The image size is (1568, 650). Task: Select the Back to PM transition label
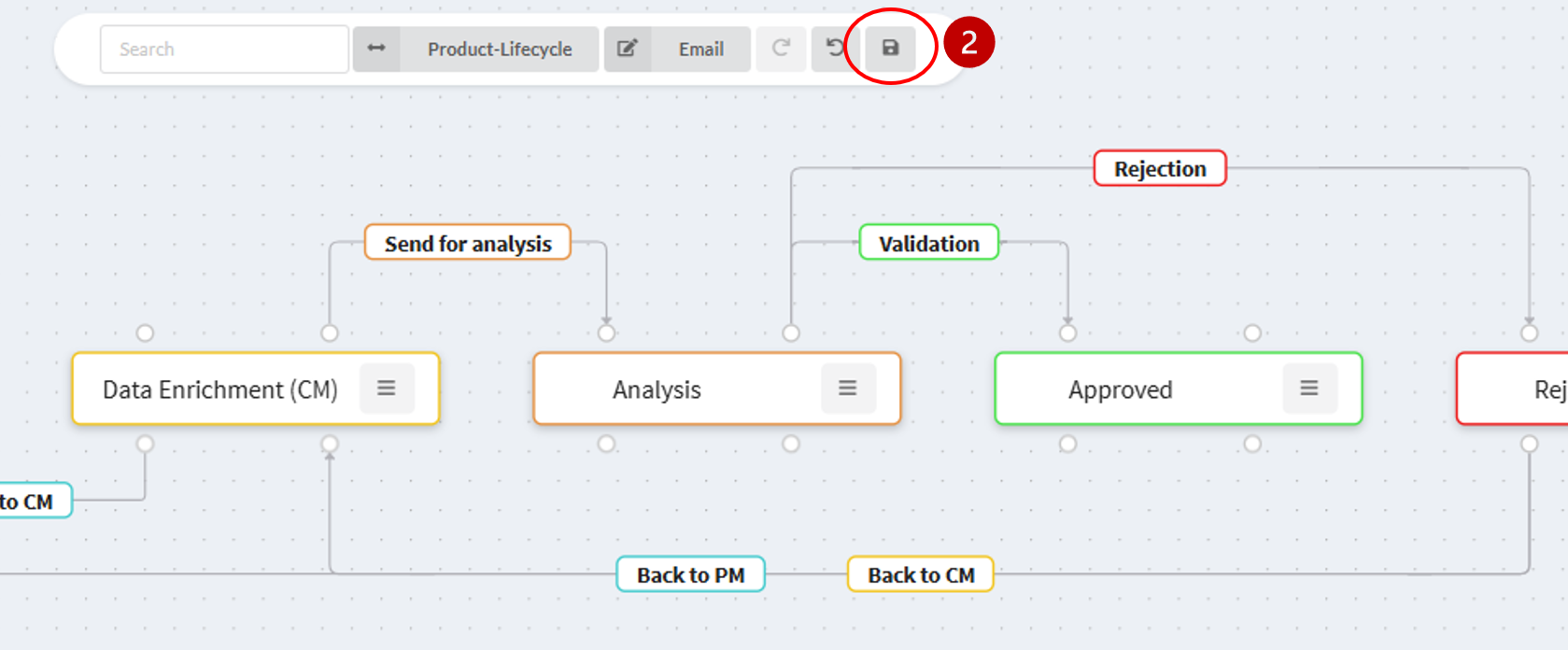[690, 575]
